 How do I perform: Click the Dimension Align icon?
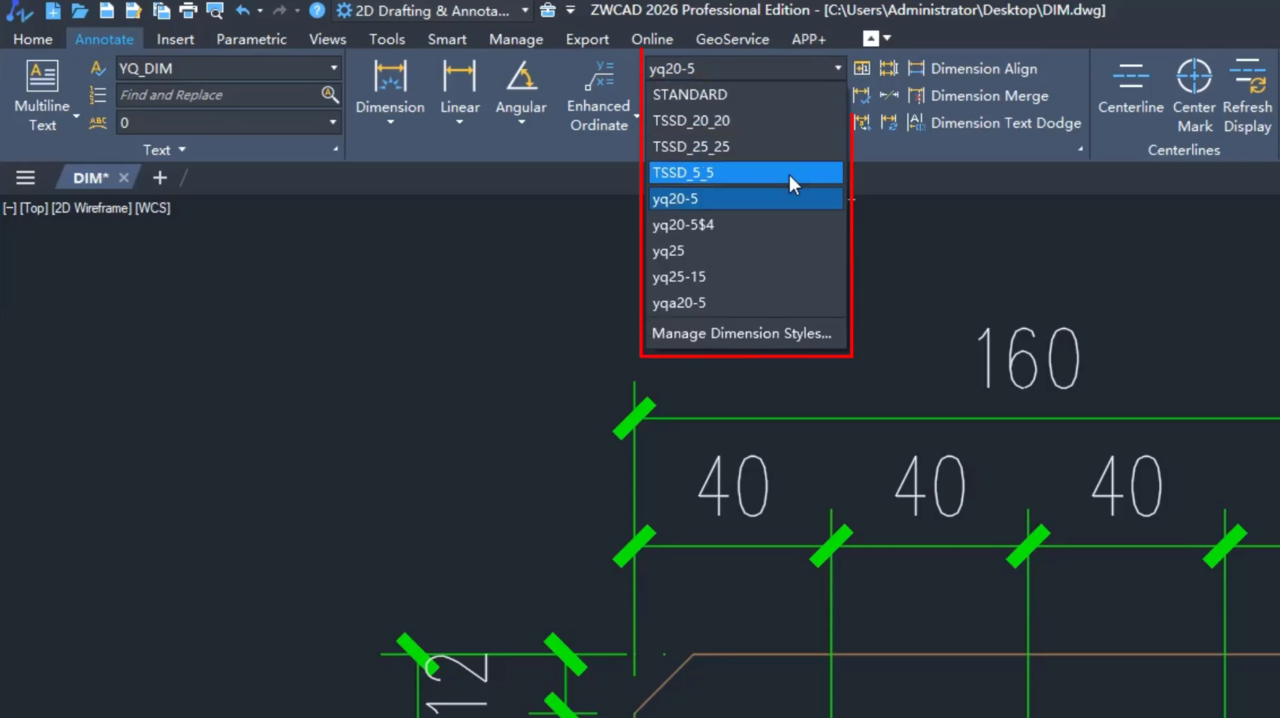[x=916, y=69]
